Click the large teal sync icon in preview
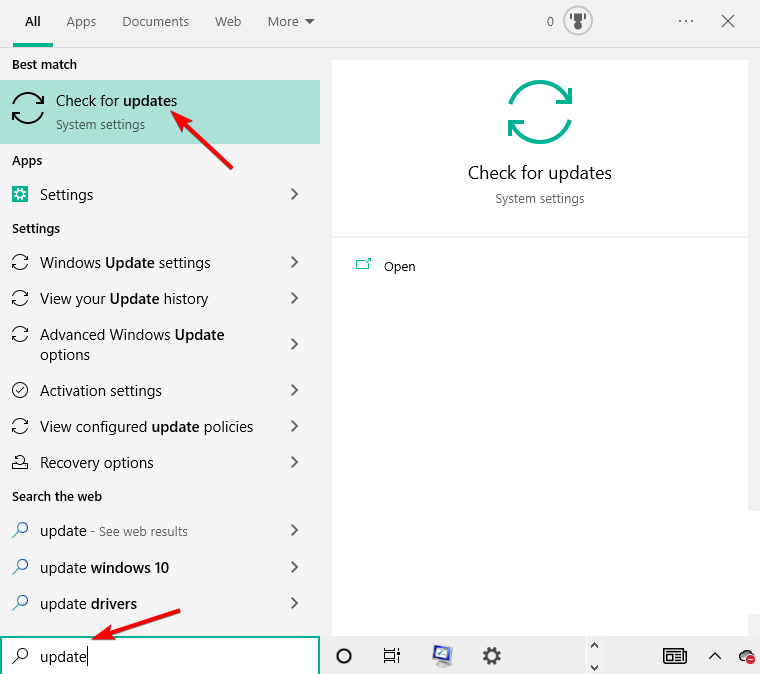This screenshot has height=674, width=760. tap(540, 112)
